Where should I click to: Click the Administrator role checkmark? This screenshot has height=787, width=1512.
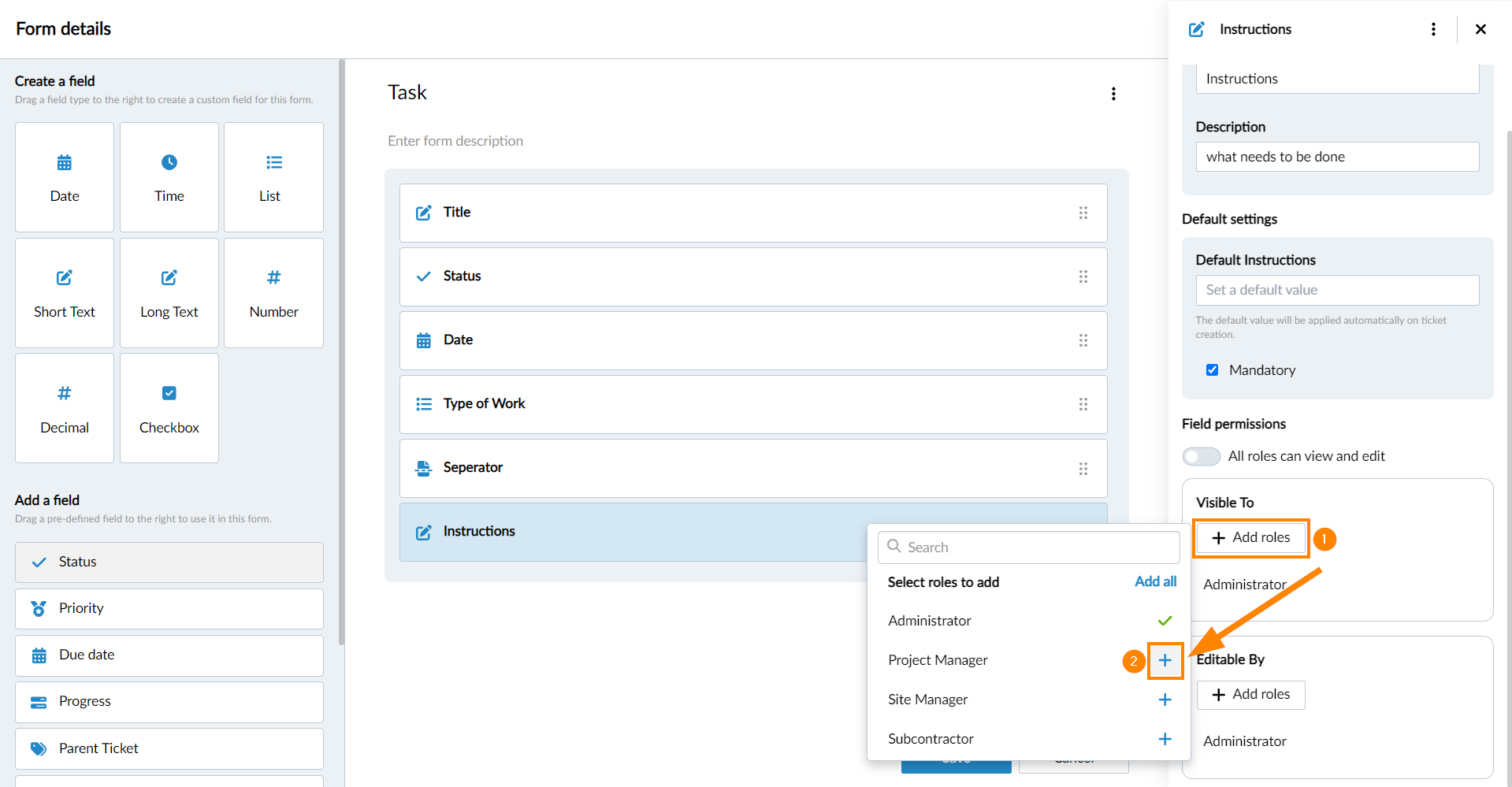click(x=1165, y=621)
